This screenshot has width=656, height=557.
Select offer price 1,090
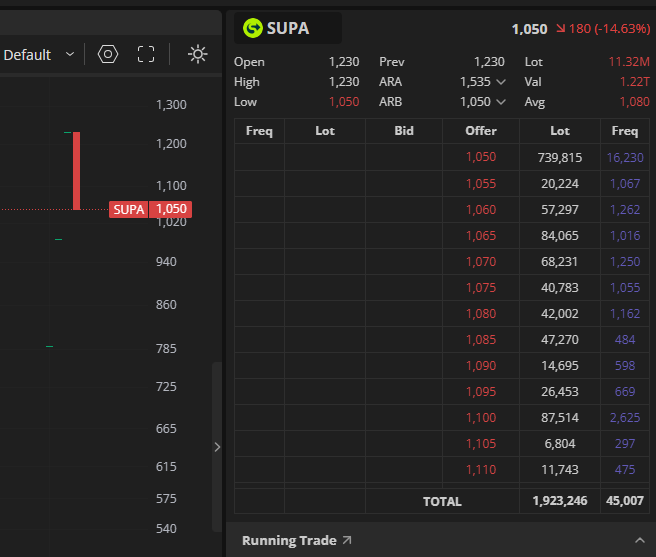(x=481, y=365)
